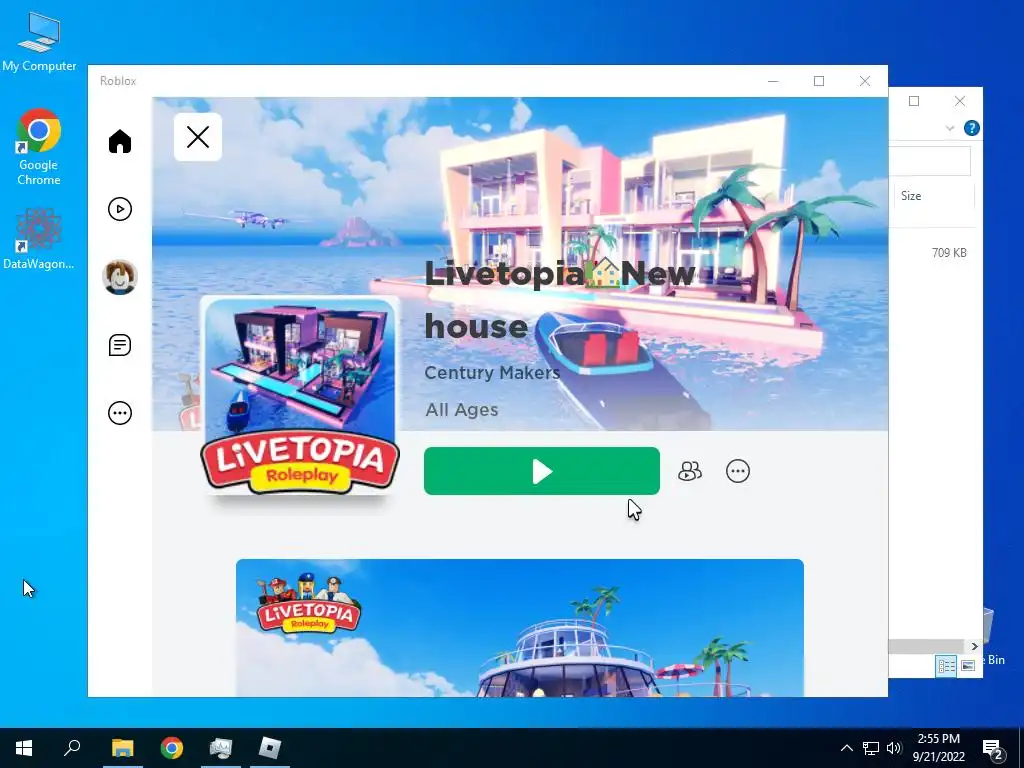
Task: Start Livetopia with the green Play button
Action: click(x=541, y=471)
